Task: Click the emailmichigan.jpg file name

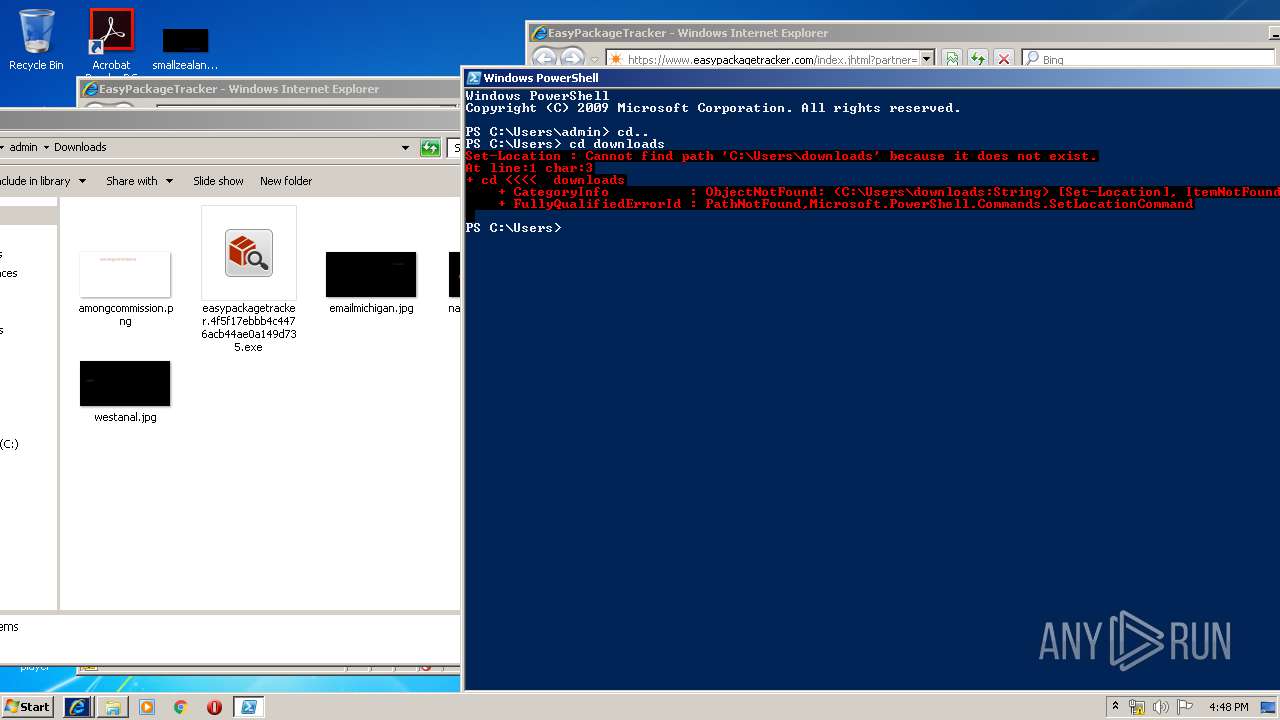Action: 371,308
